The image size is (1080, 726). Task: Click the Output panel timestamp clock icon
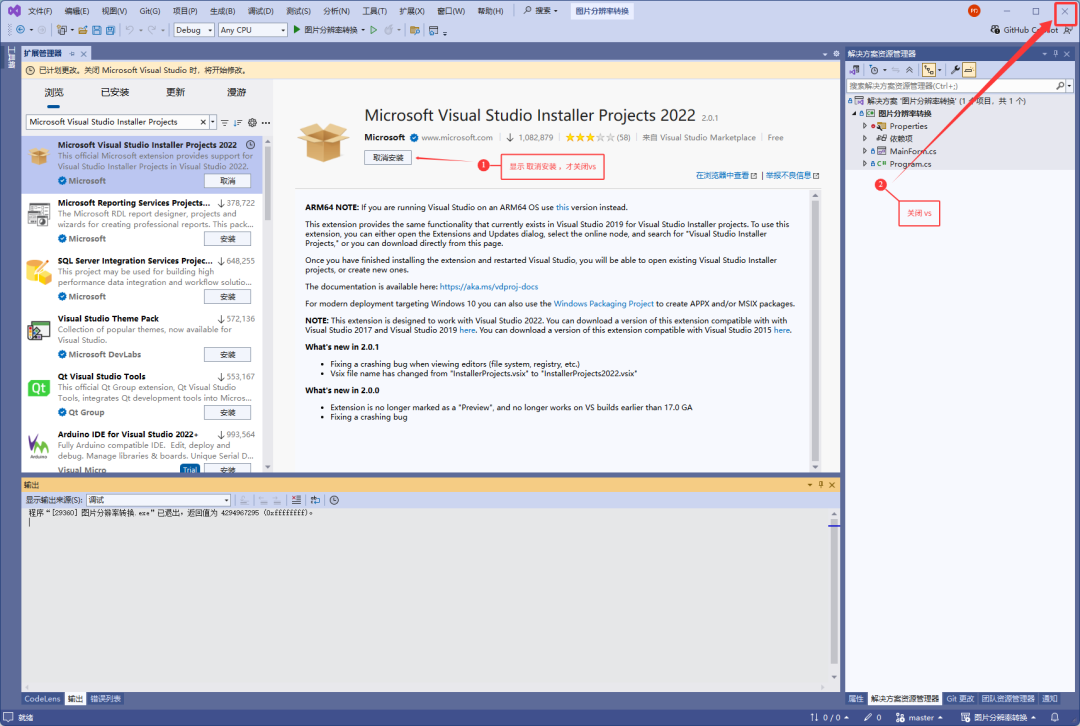[x=334, y=500]
